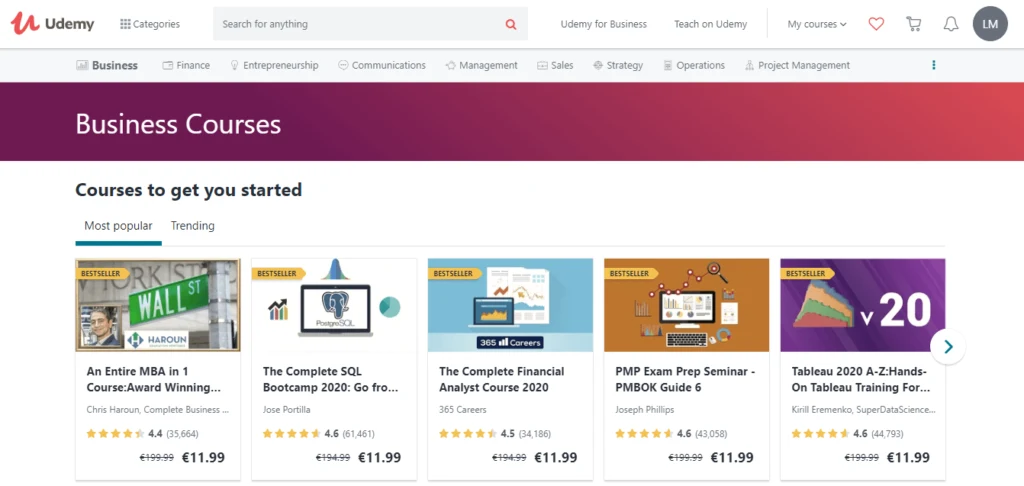Viewport: 1024px width, 486px height.
Task: Click the Finance category icon
Action: (168, 65)
